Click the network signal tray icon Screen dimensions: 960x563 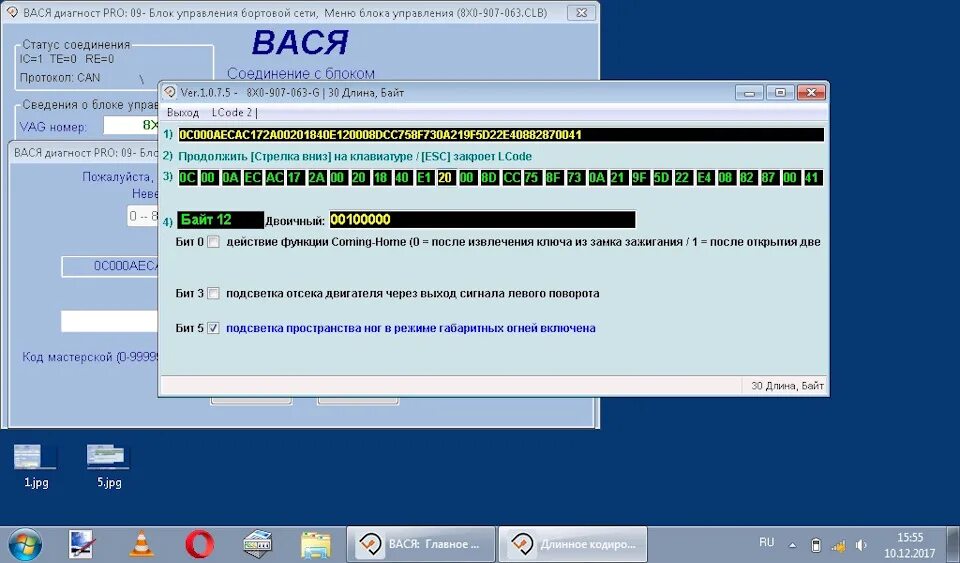pos(838,545)
